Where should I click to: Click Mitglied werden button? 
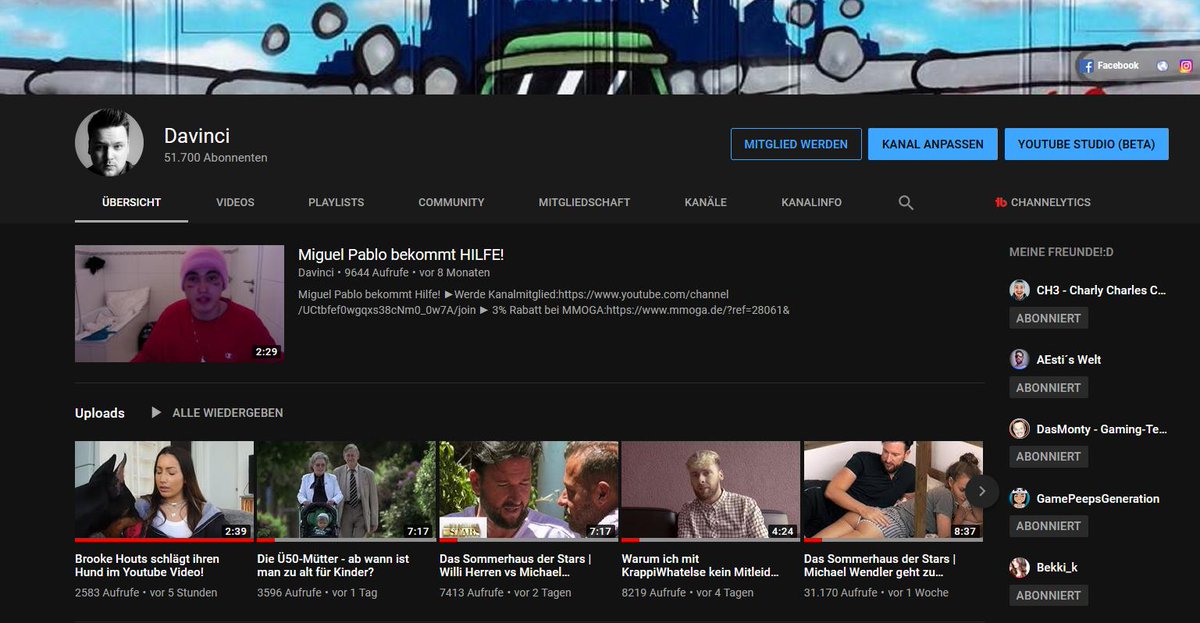tap(796, 144)
